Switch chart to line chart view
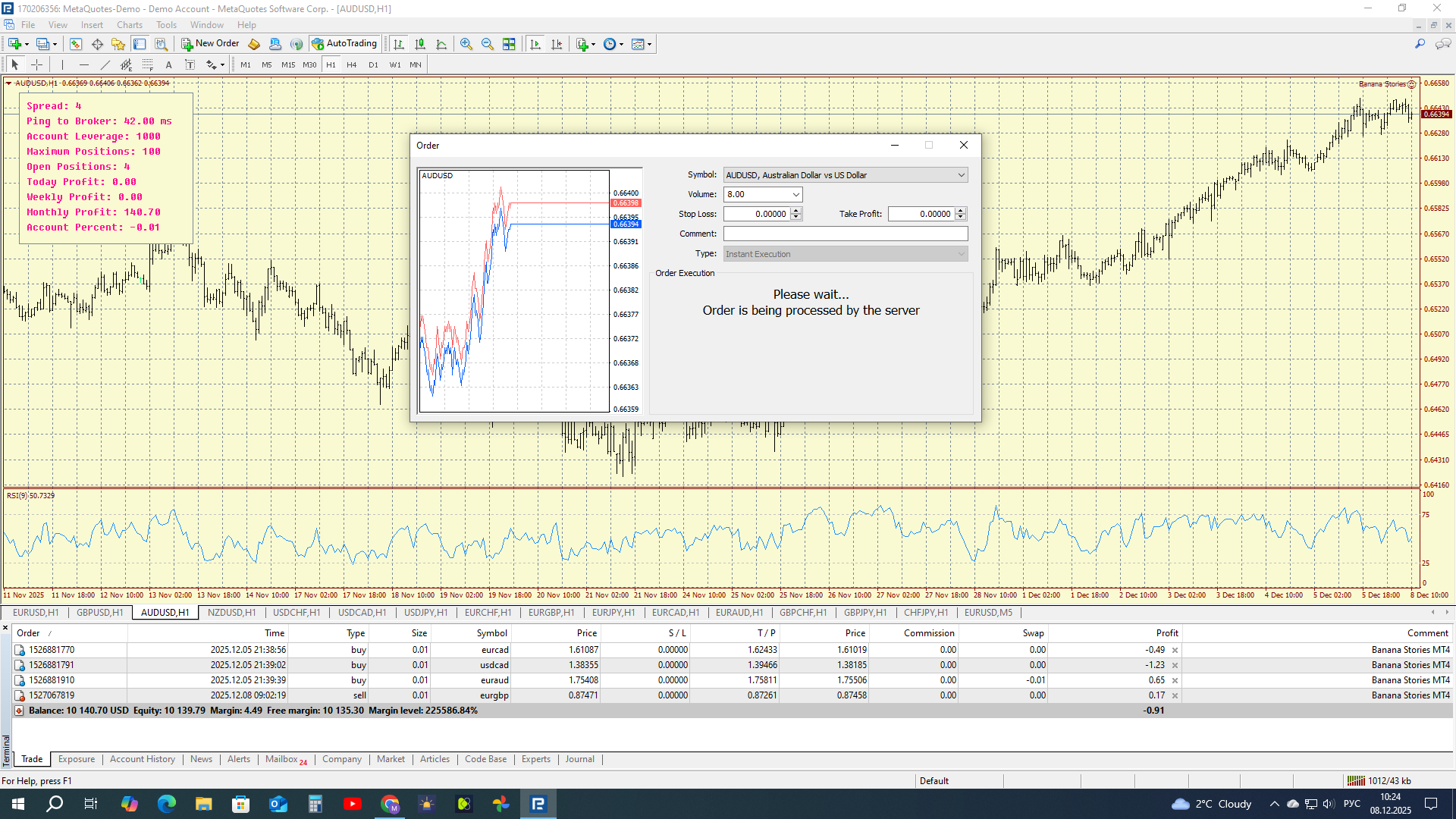This screenshot has height=819, width=1456. [x=441, y=44]
